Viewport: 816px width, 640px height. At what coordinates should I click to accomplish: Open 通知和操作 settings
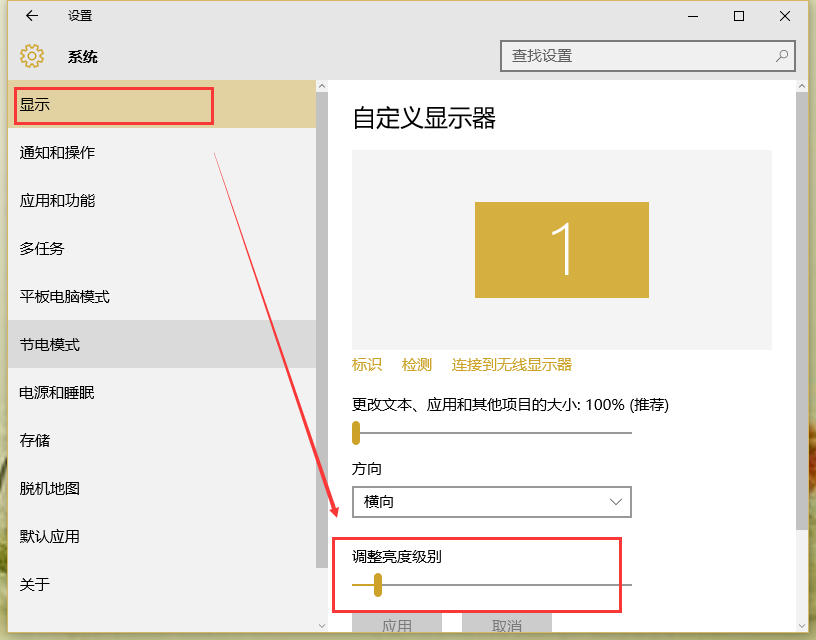(162, 152)
